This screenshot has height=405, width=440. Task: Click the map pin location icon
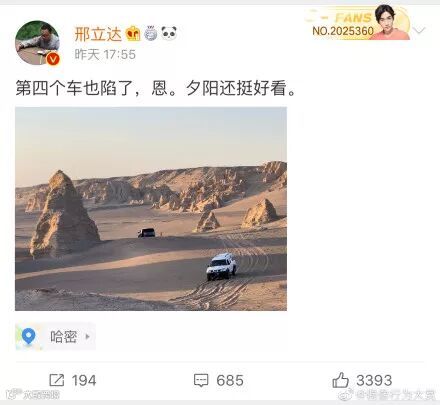click(x=29, y=336)
